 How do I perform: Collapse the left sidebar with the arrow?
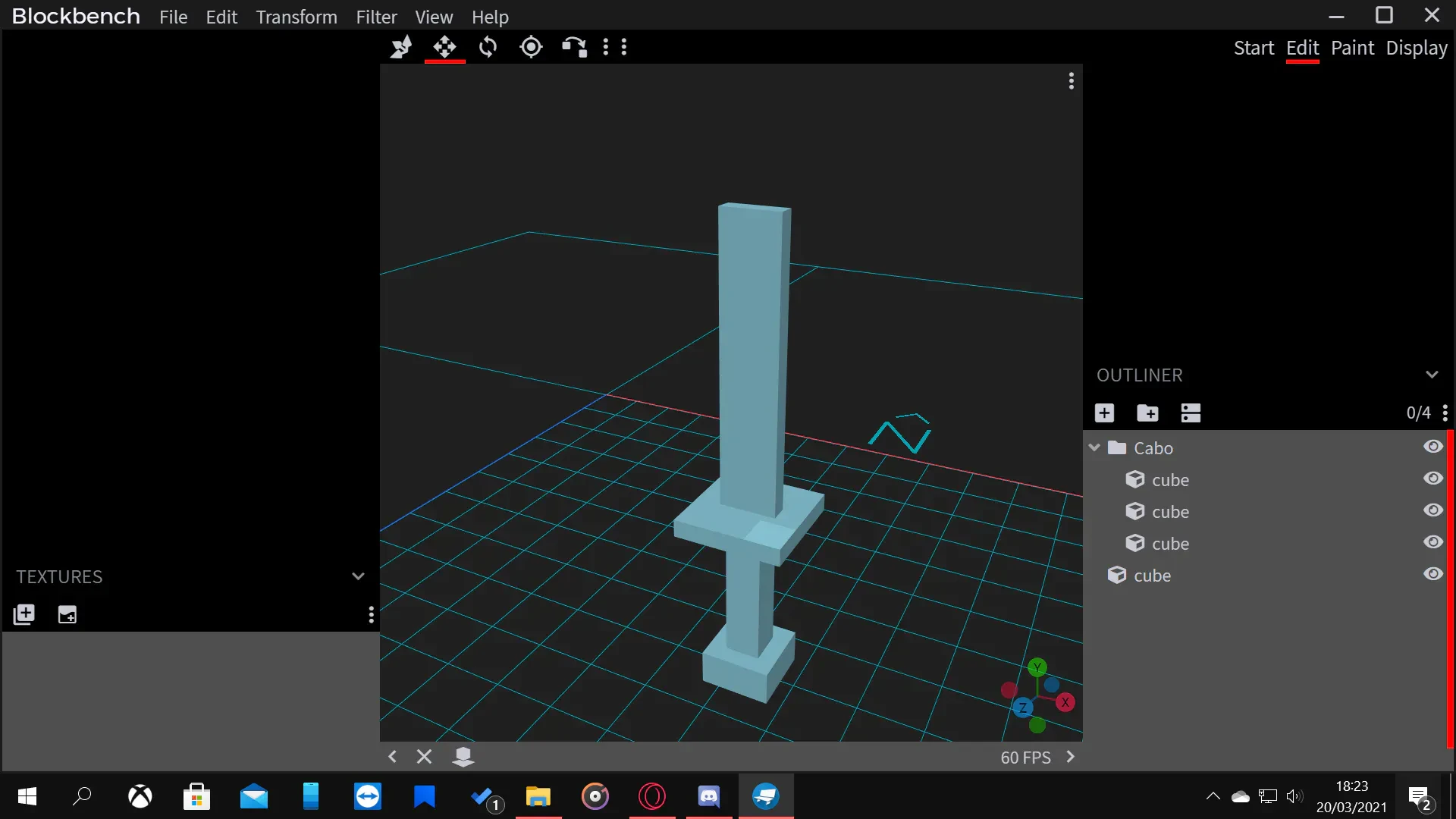pyautogui.click(x=392, y=757)
